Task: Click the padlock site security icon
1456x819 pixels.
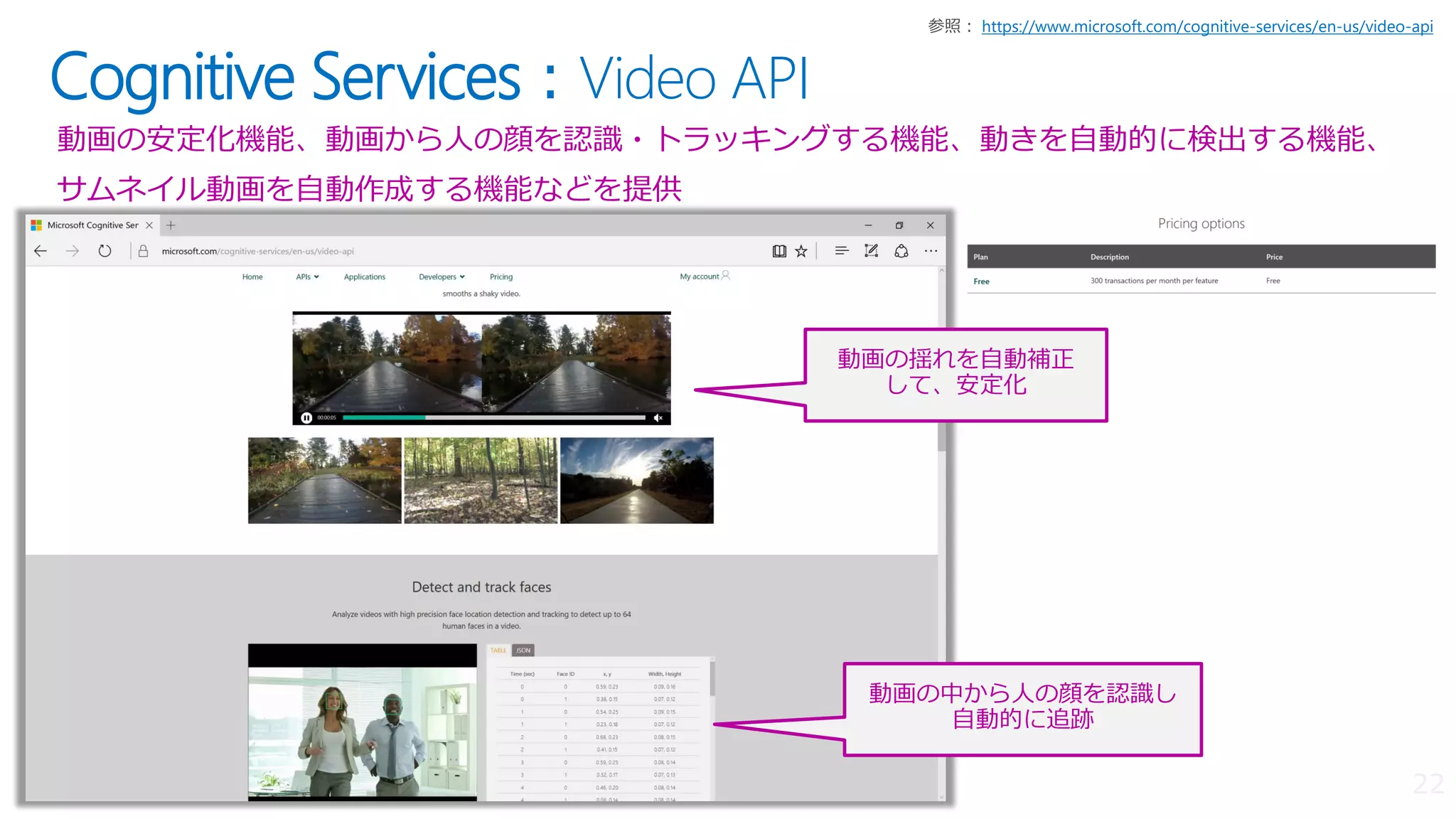Action: coord(143,251)
